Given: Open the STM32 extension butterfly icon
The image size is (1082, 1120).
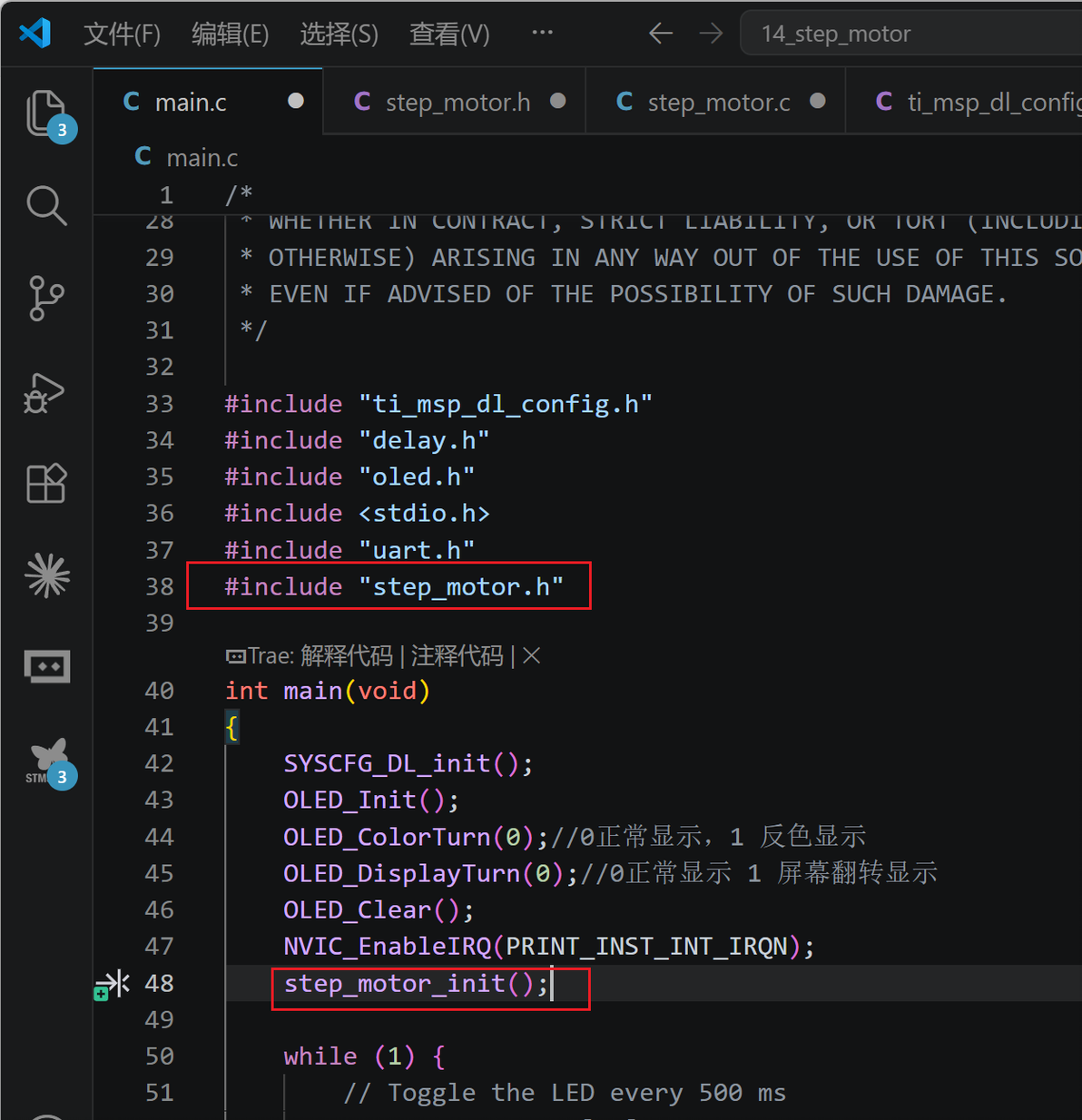Looking at the screenshot, I should 49,761.
